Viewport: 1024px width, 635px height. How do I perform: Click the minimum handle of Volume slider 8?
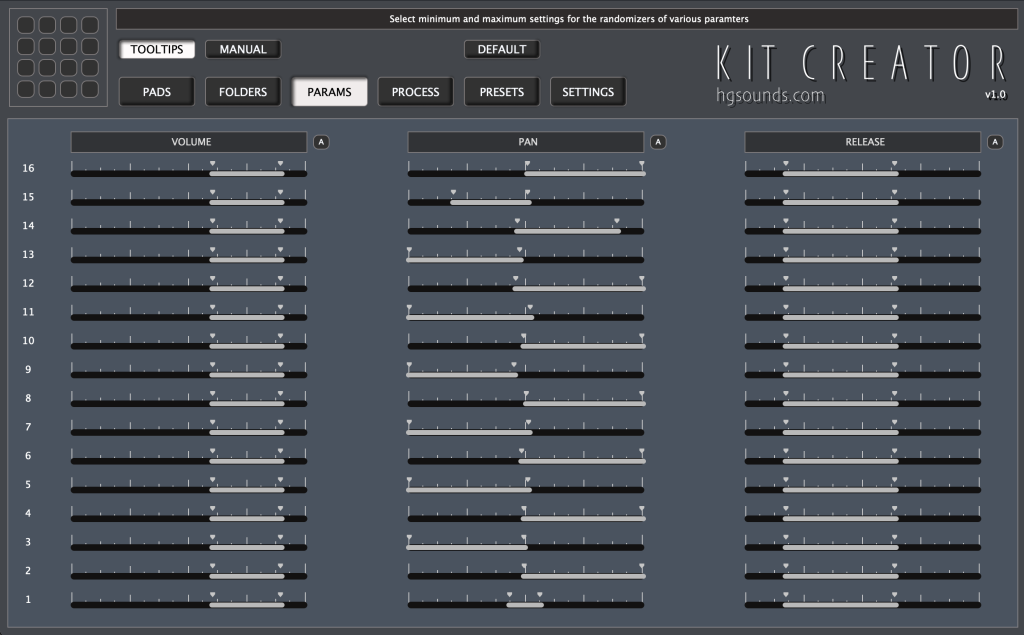(x=212, y=394)
